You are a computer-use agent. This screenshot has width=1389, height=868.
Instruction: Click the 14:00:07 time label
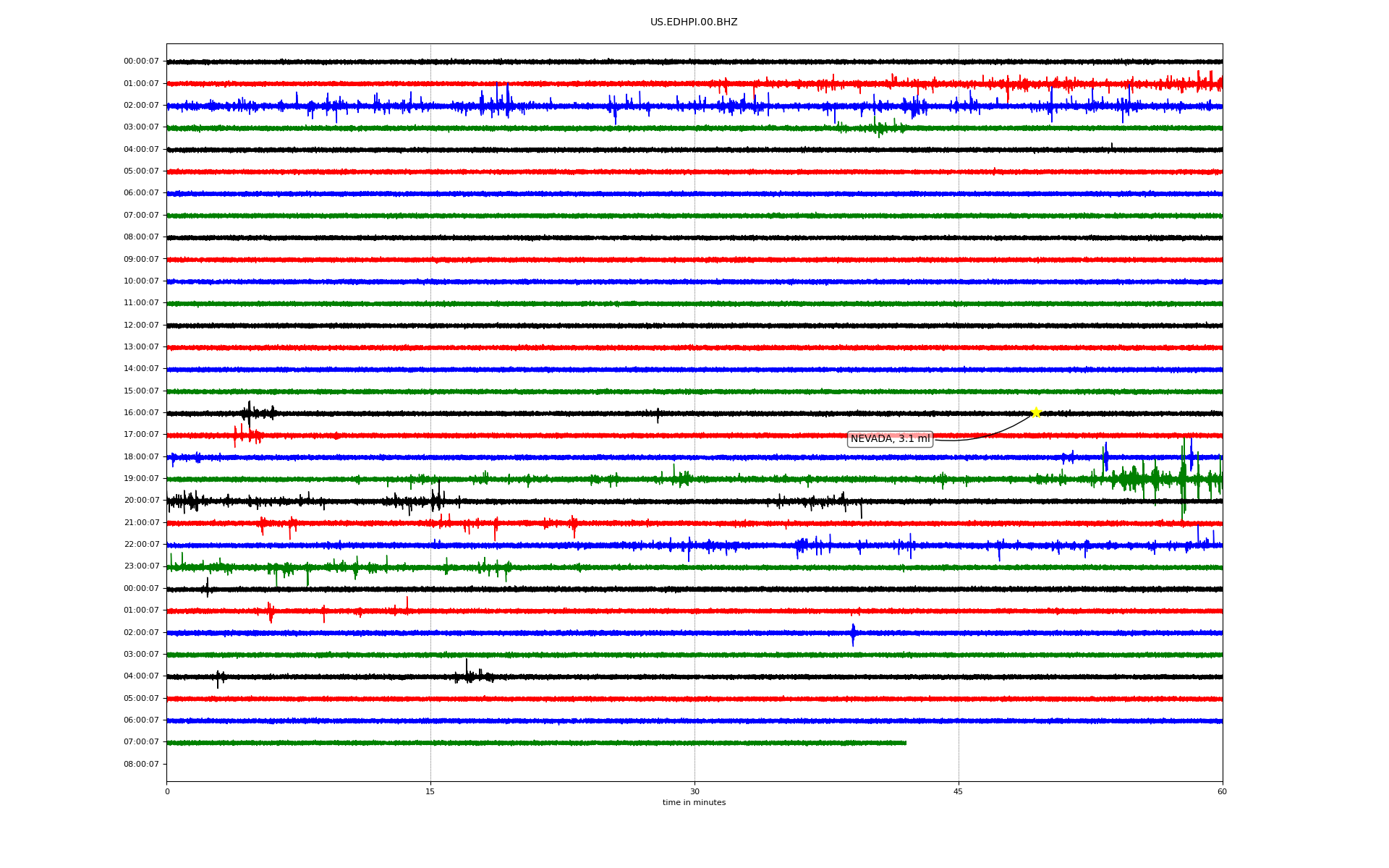coord(141,369)
